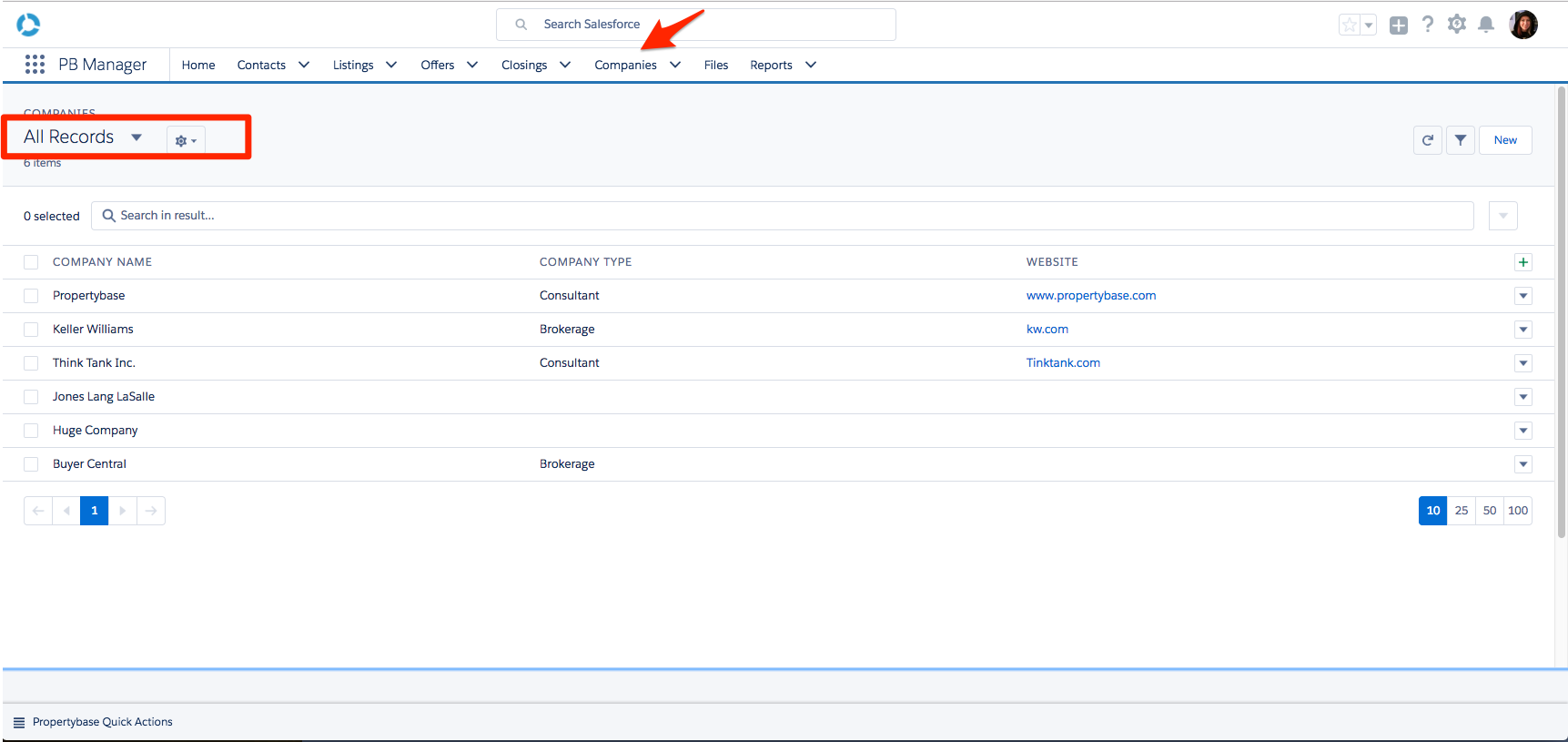Open the bulk actions dropdown beside search
The image size is (1568, 742).
coord(1503,216)
